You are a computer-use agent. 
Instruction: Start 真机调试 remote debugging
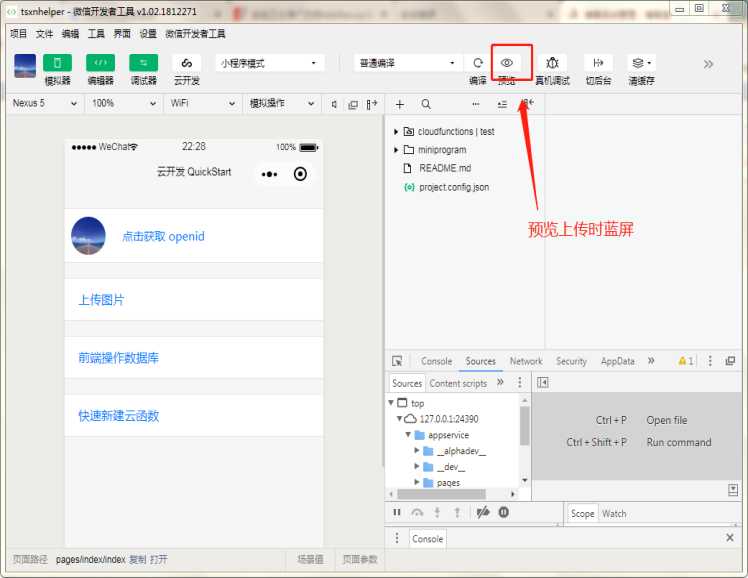coord(552,62)
